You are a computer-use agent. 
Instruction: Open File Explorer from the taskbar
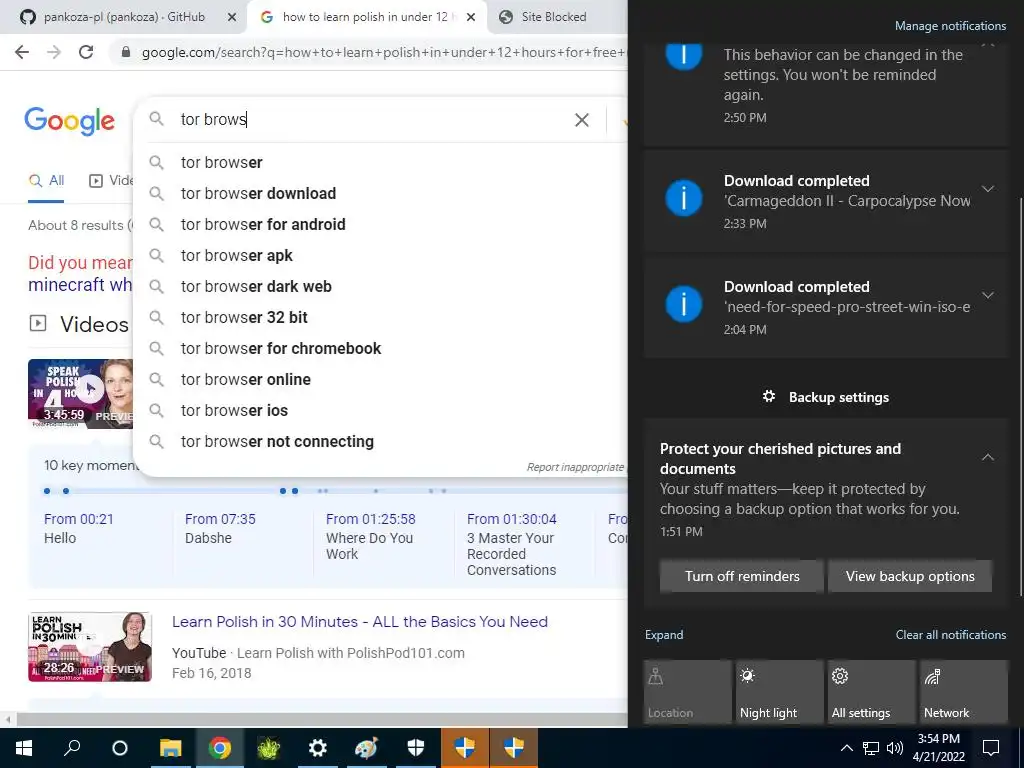click(170, 748)
